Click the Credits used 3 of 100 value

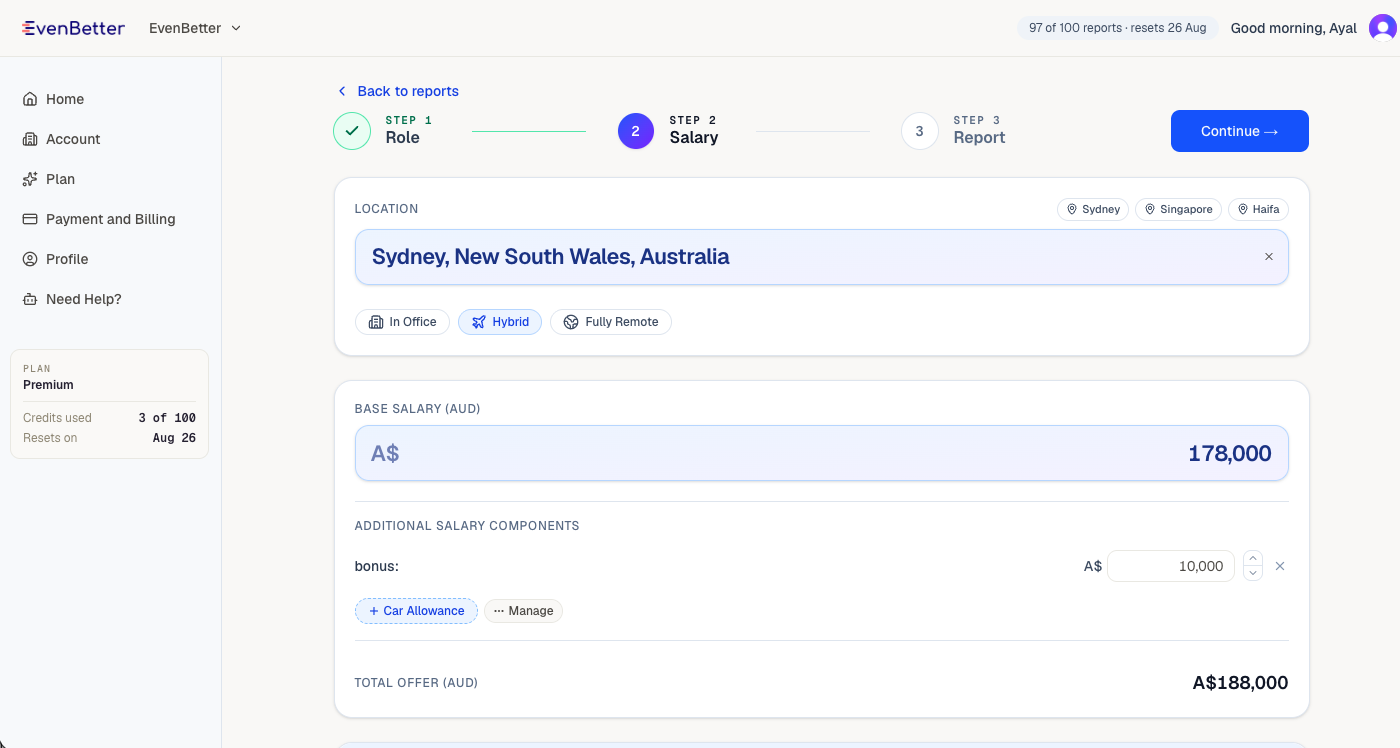pyautogui.click(x=167, y=418)
